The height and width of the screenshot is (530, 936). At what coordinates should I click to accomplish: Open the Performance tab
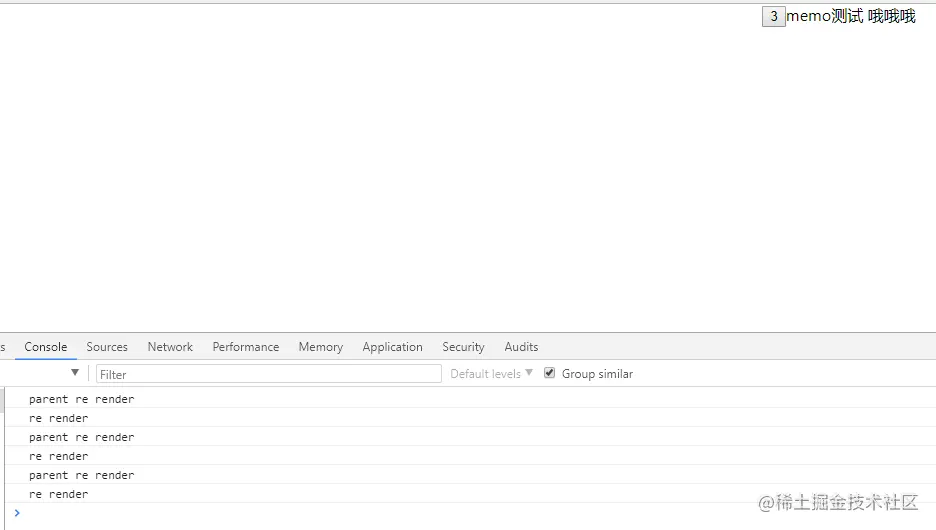coord(245,347)
